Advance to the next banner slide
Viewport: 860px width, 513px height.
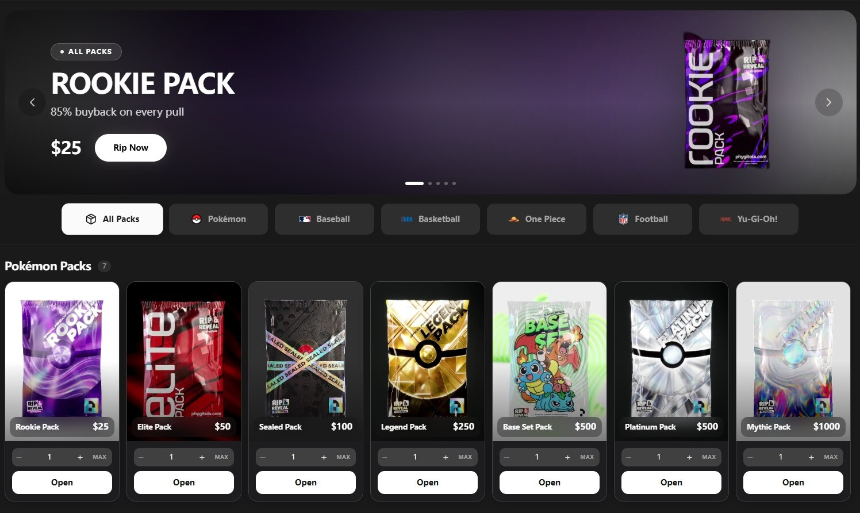point(828,102)
